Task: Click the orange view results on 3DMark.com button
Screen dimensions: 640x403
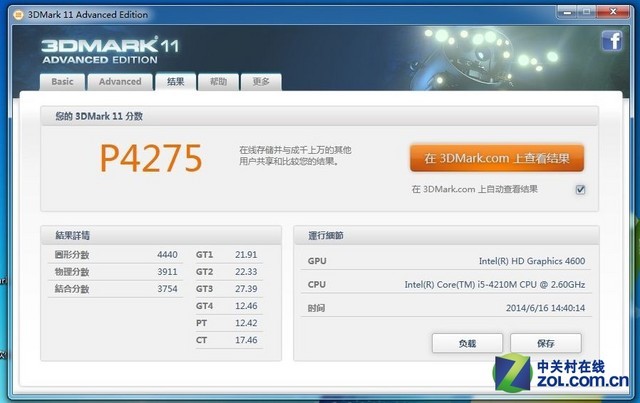Action: [497, 158]
